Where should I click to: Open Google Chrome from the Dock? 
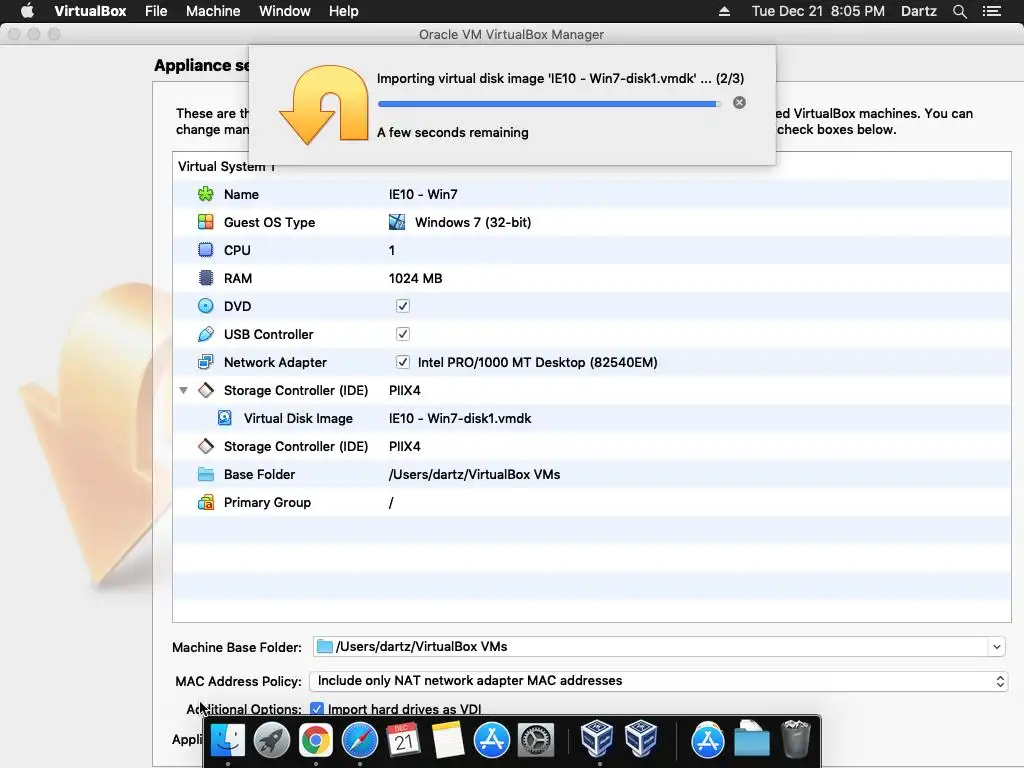click(315, 741)
